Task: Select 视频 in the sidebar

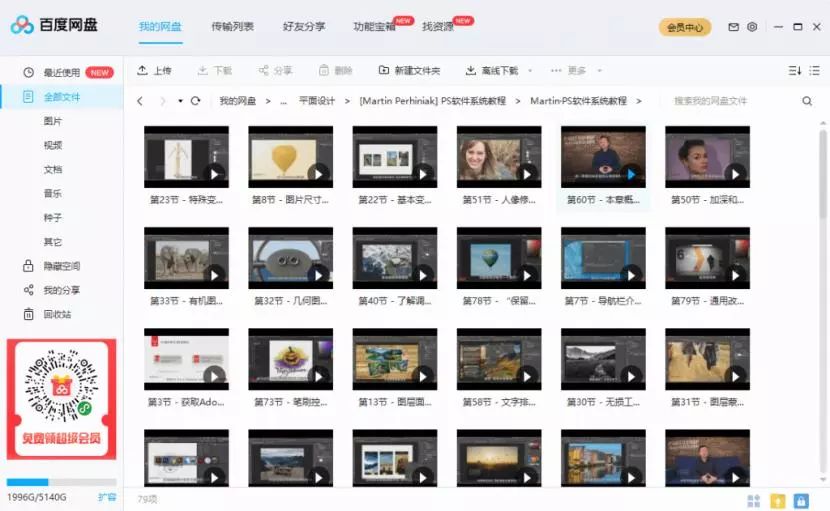Action: click(x=52, y=145)
